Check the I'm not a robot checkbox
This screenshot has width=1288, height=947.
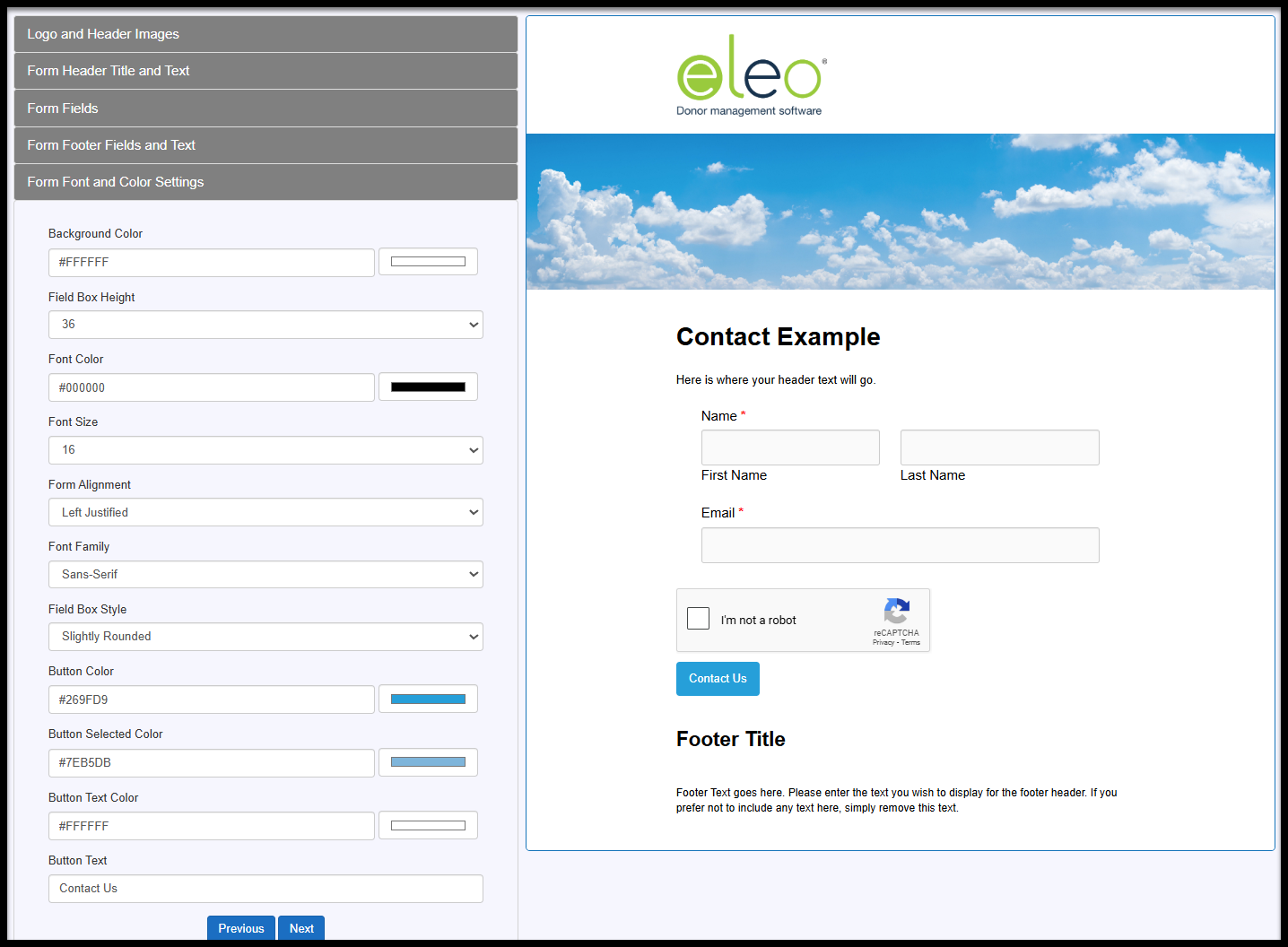point(698,619)
